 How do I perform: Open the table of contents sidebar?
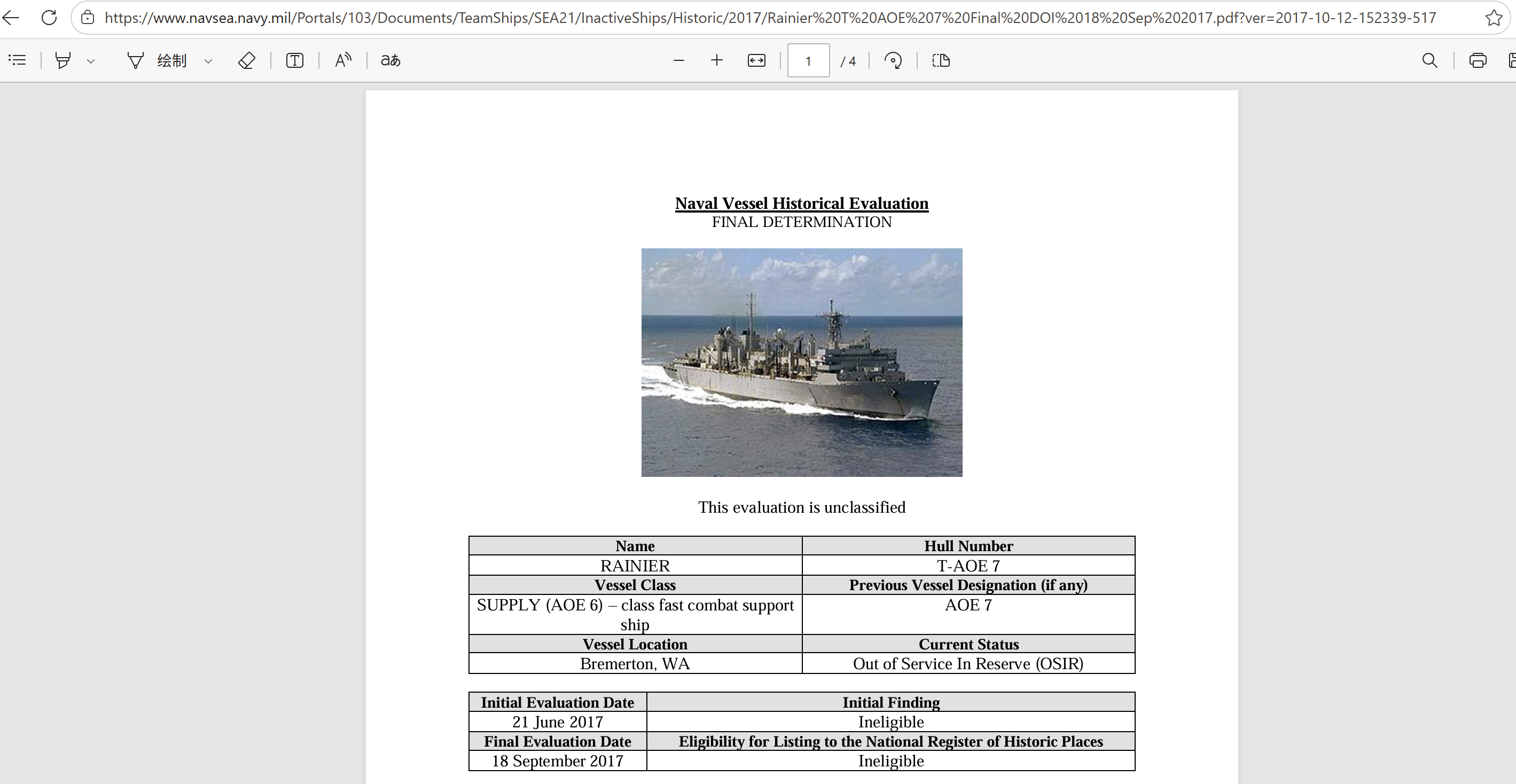pos(18,60)
